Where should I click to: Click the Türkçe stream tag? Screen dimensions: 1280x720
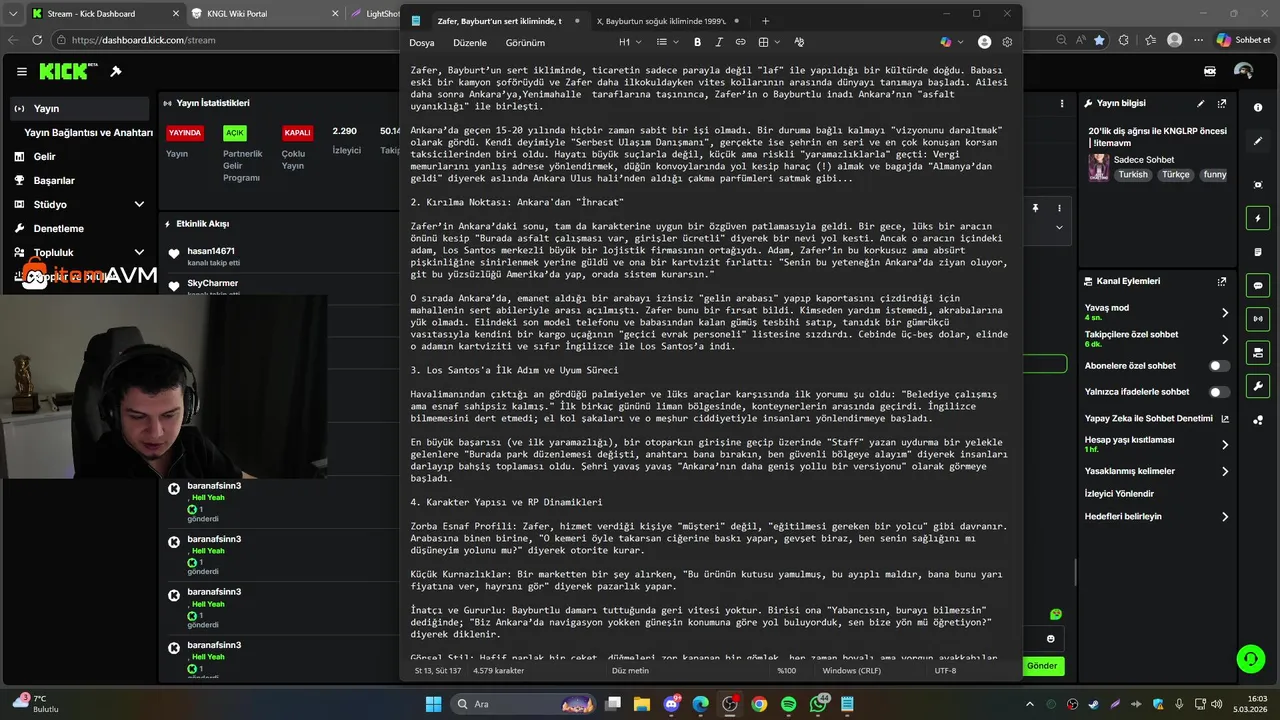coord(1176,174)
